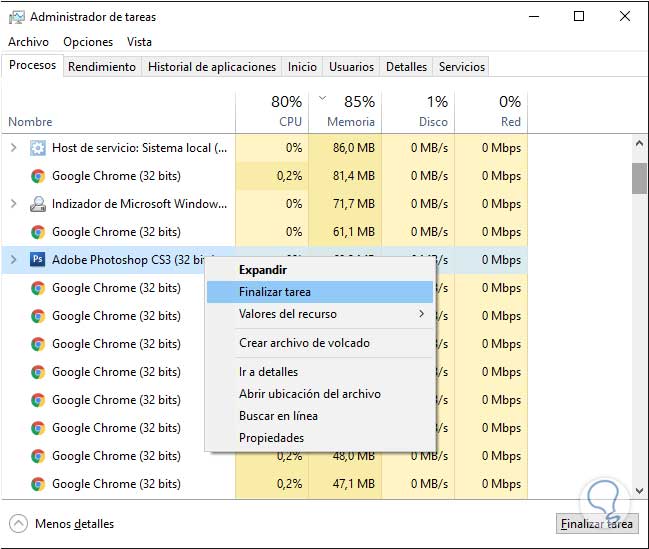649x549 pixels.
Task: Click the vertical scrollbar thumb
Action: [x=639, y=177]
